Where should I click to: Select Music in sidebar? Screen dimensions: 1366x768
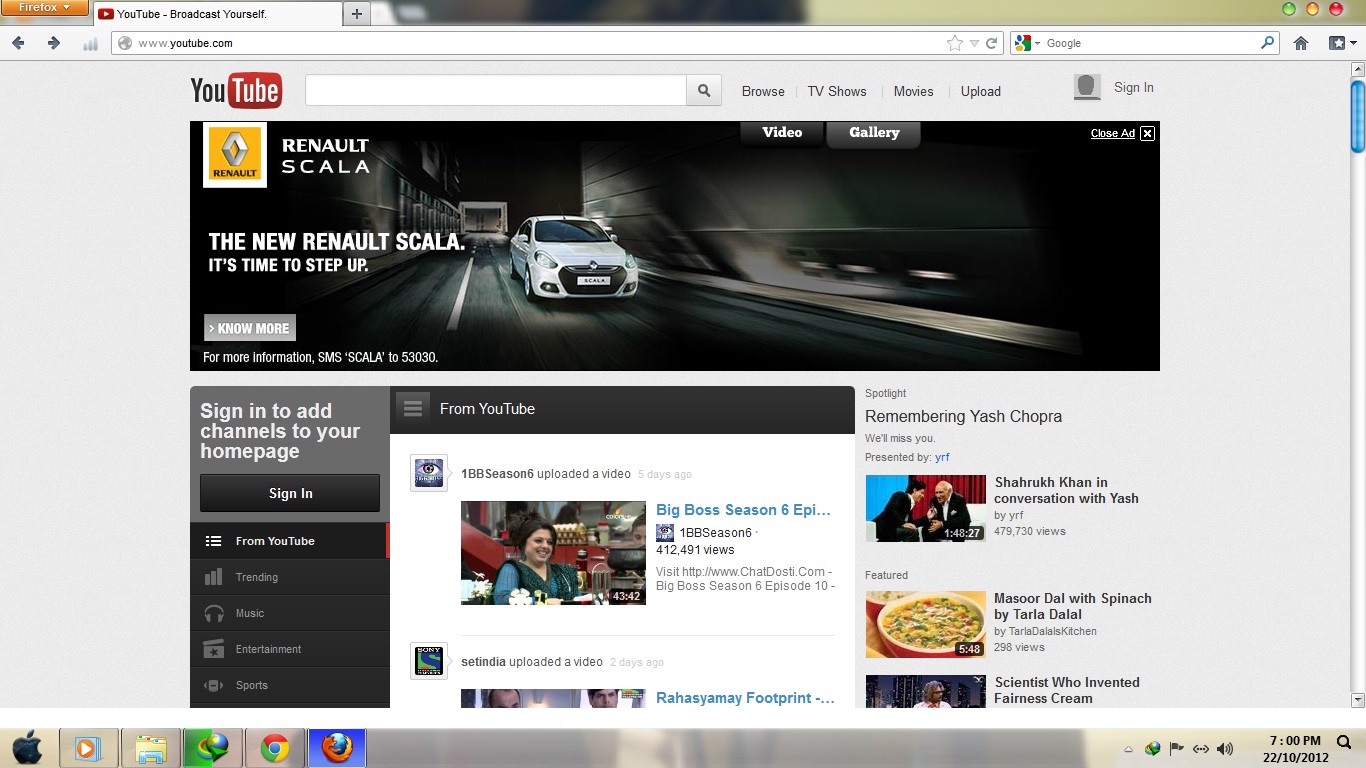[289, 613]
